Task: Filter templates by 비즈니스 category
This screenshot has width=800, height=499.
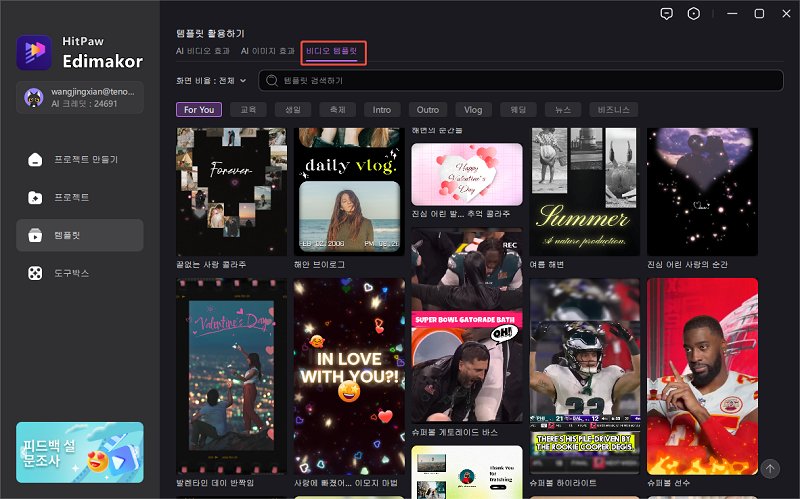Action: click(614, 110)
